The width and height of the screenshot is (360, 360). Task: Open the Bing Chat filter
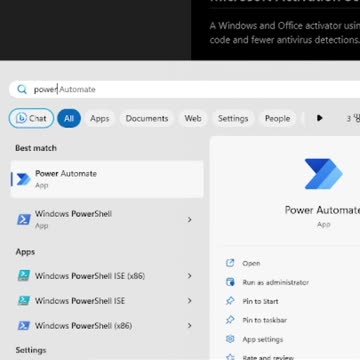click(x=31, y=118)
